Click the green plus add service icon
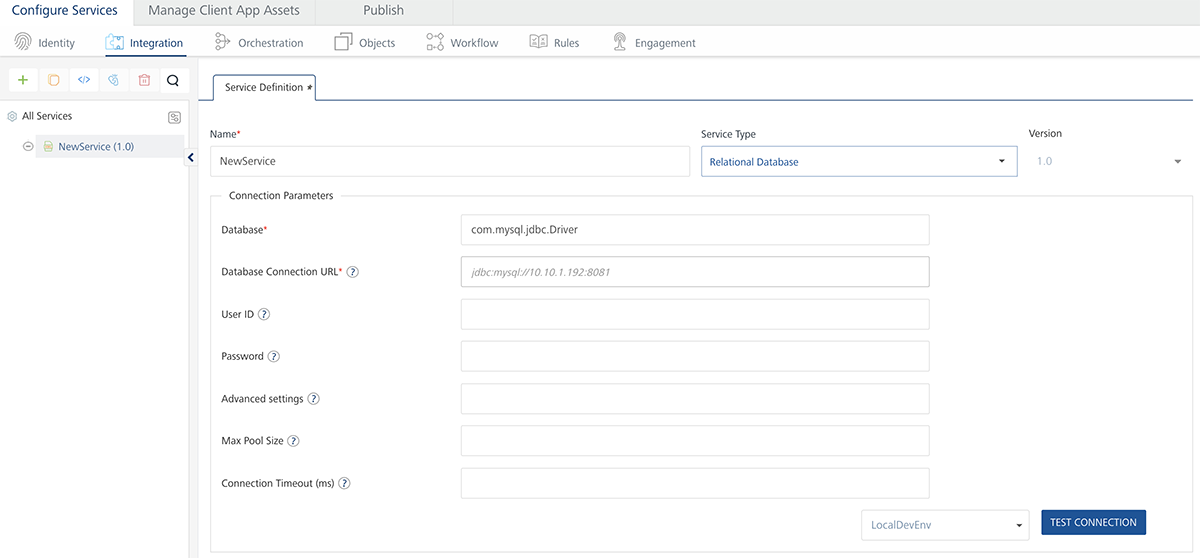This screenshot has width=1200, height=558. tap(23, 80)
